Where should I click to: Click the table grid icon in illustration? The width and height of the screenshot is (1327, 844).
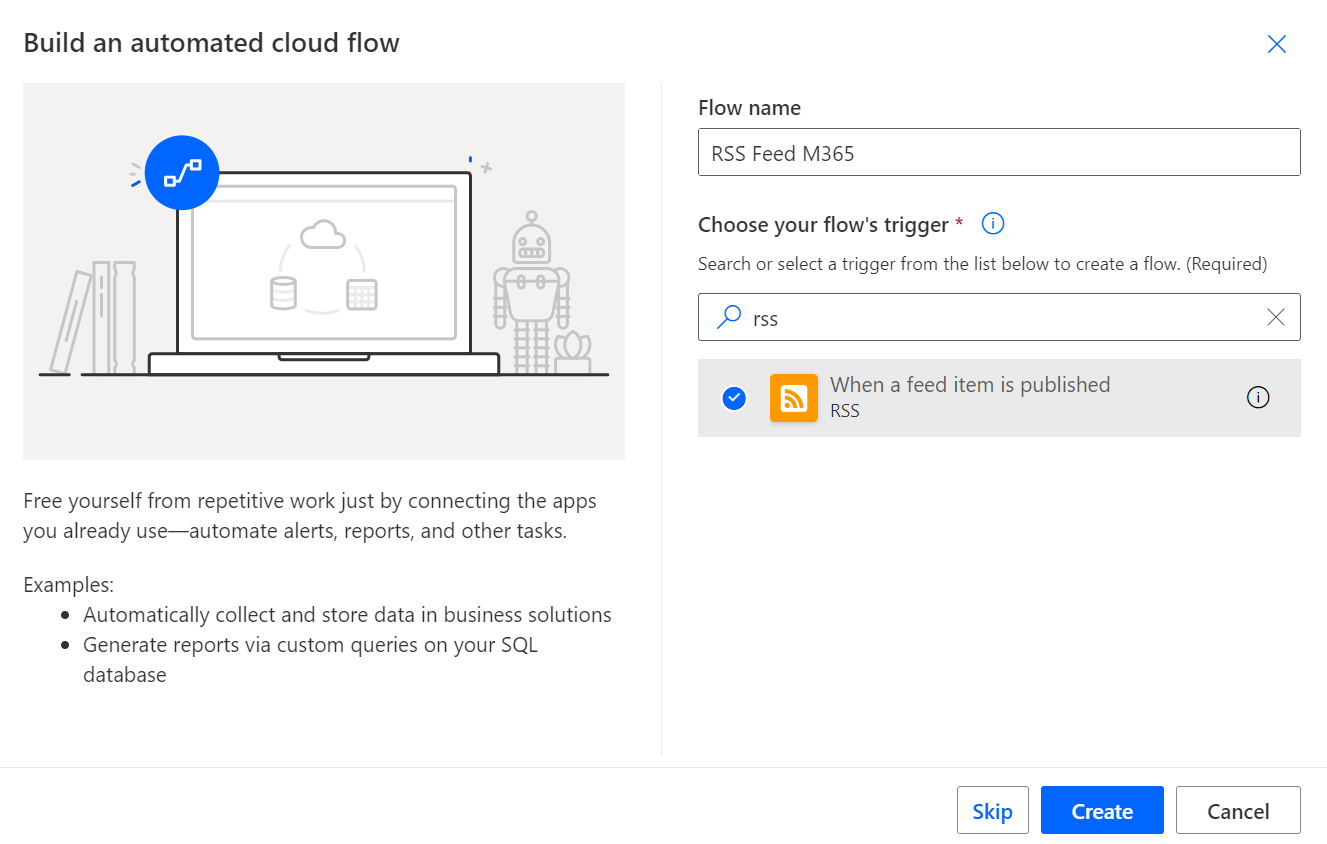tap(361, 294)
